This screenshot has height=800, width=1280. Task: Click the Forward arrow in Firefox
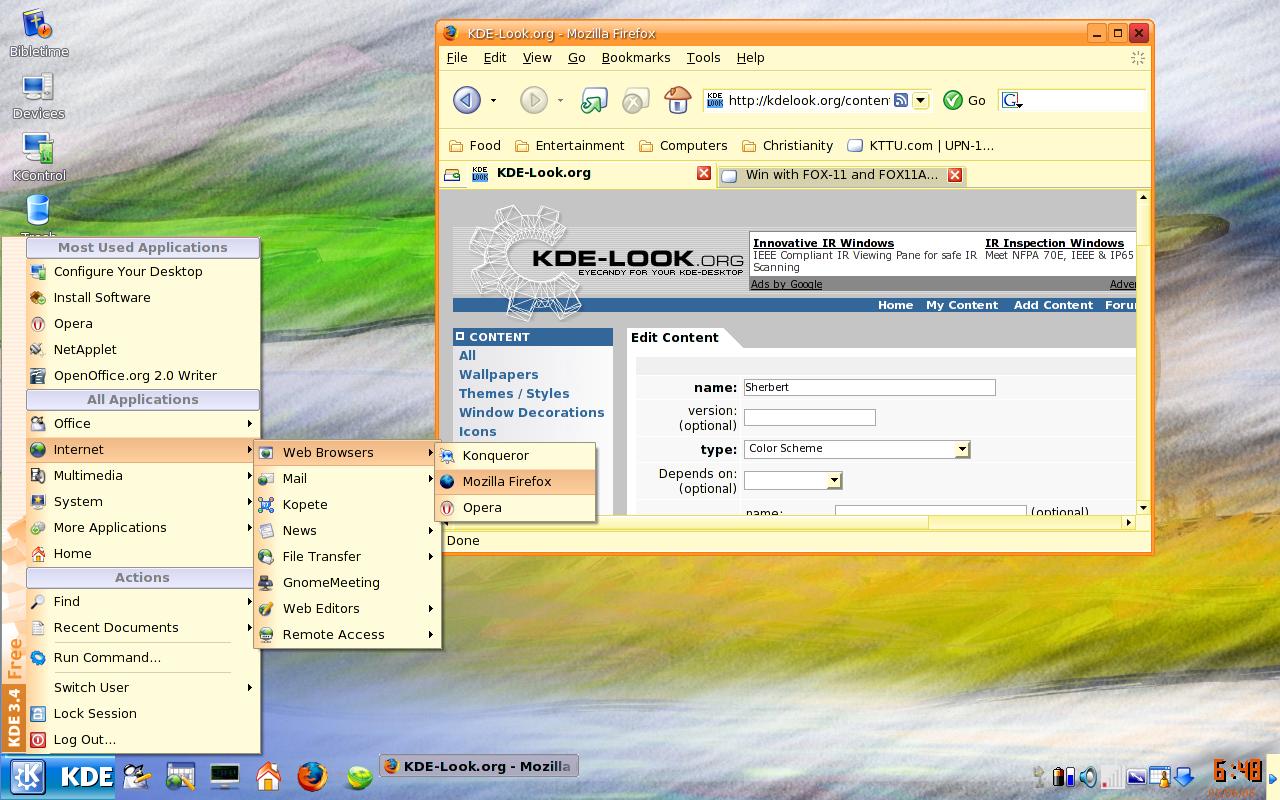[533, 100]
